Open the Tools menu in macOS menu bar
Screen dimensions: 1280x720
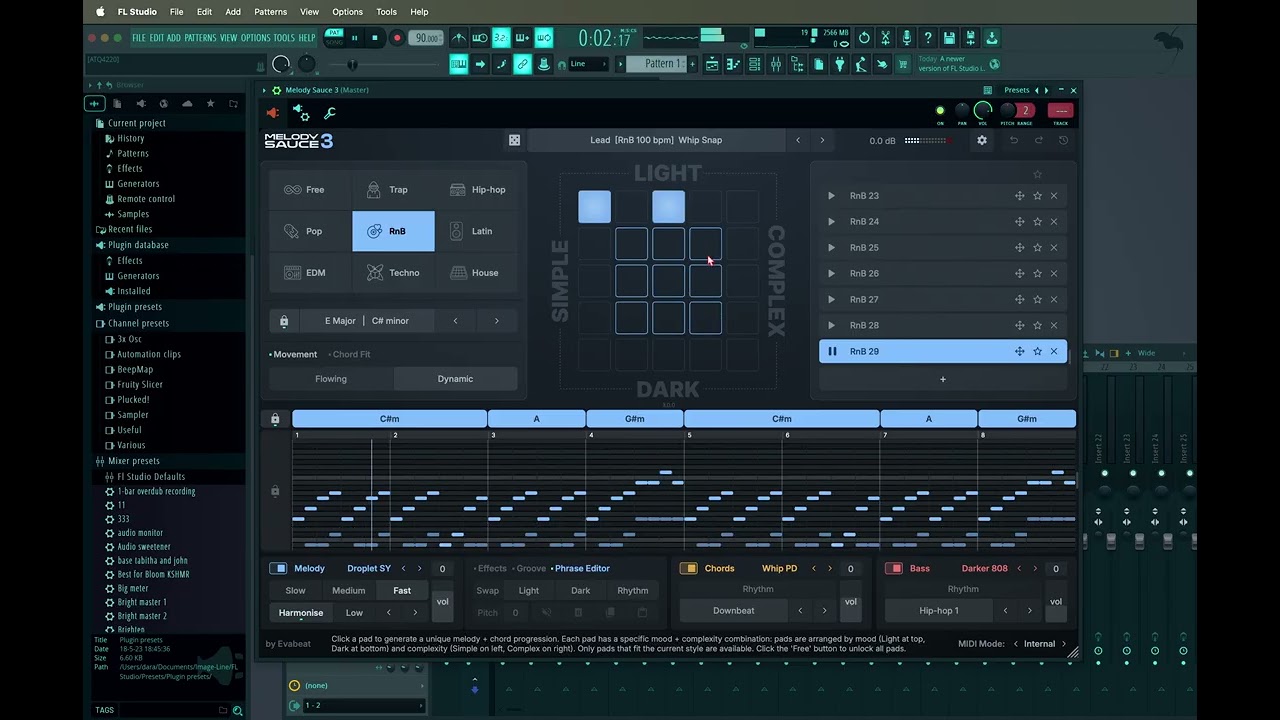coord(386,12)
